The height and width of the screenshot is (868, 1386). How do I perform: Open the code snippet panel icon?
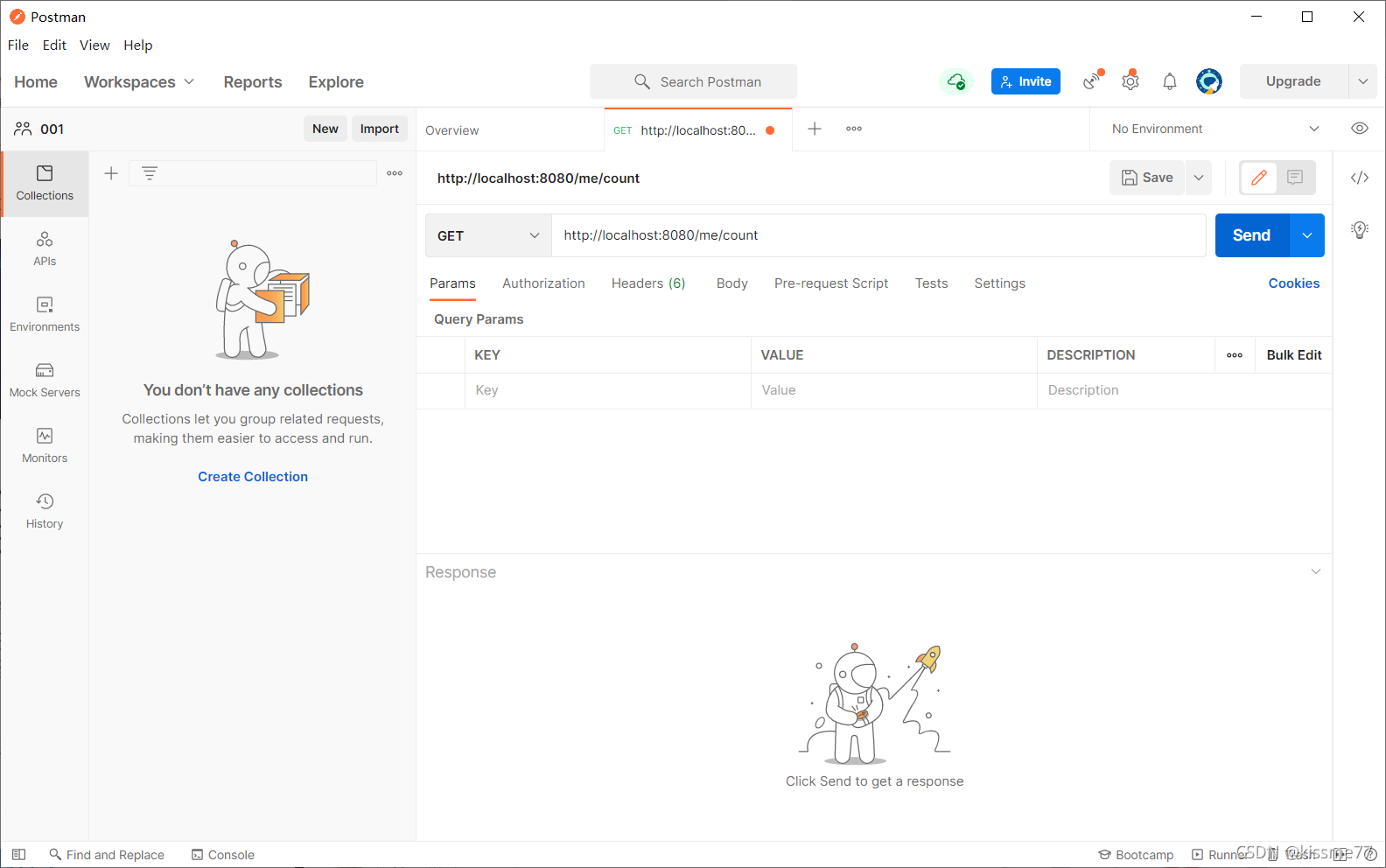pyautogui.click(x=1360, y=178)
